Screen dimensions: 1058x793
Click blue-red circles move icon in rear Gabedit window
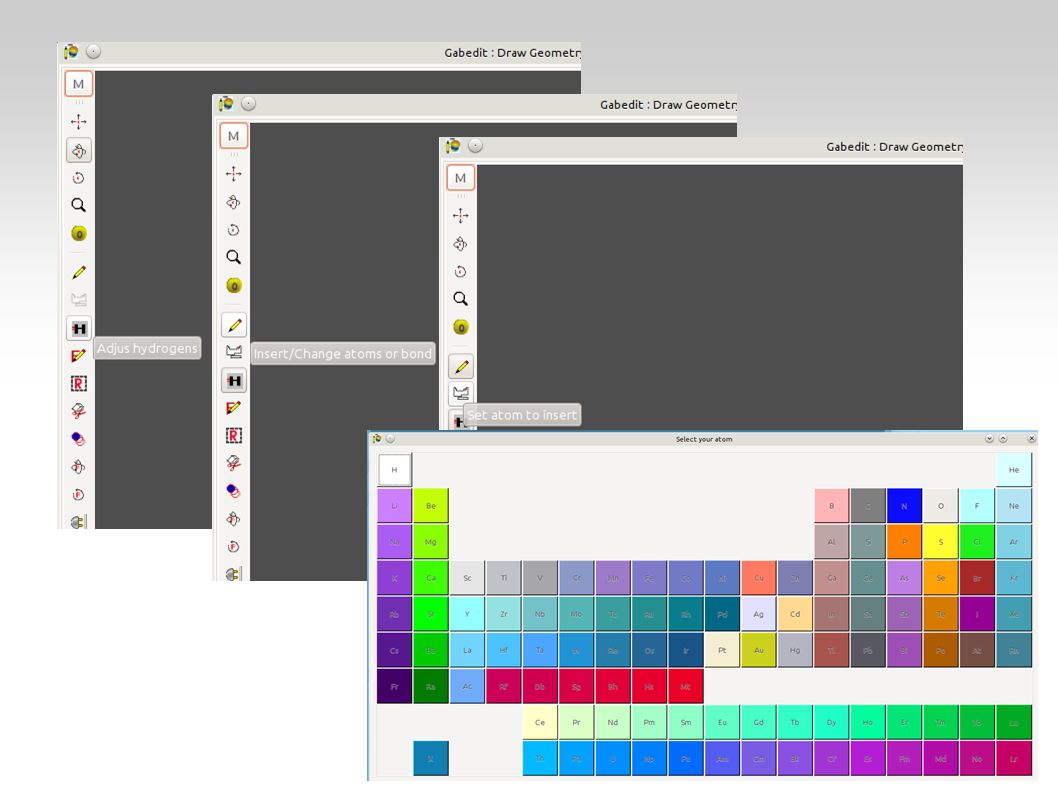coord(79,439)
